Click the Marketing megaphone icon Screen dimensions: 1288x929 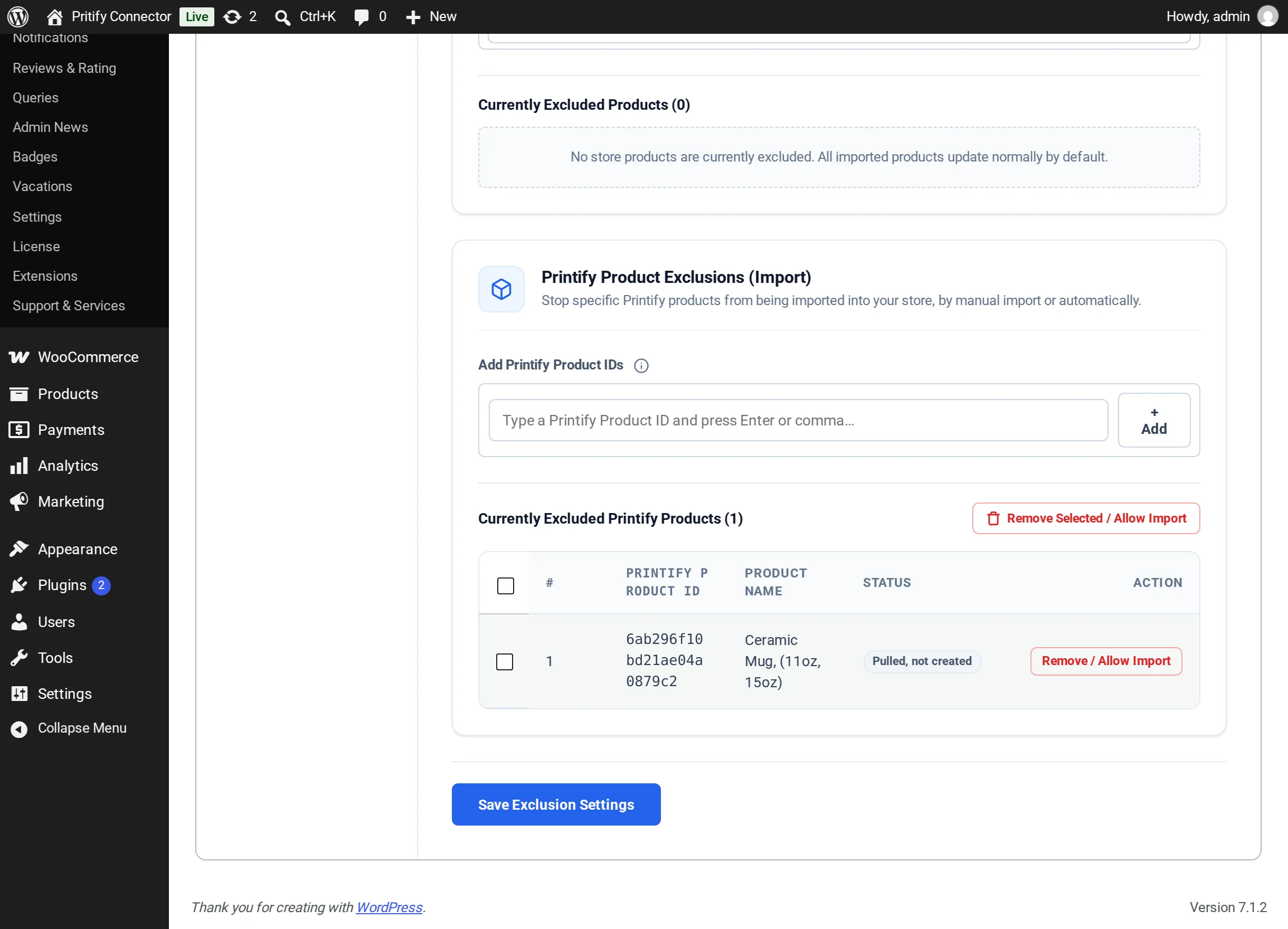(x=19, y=501)
